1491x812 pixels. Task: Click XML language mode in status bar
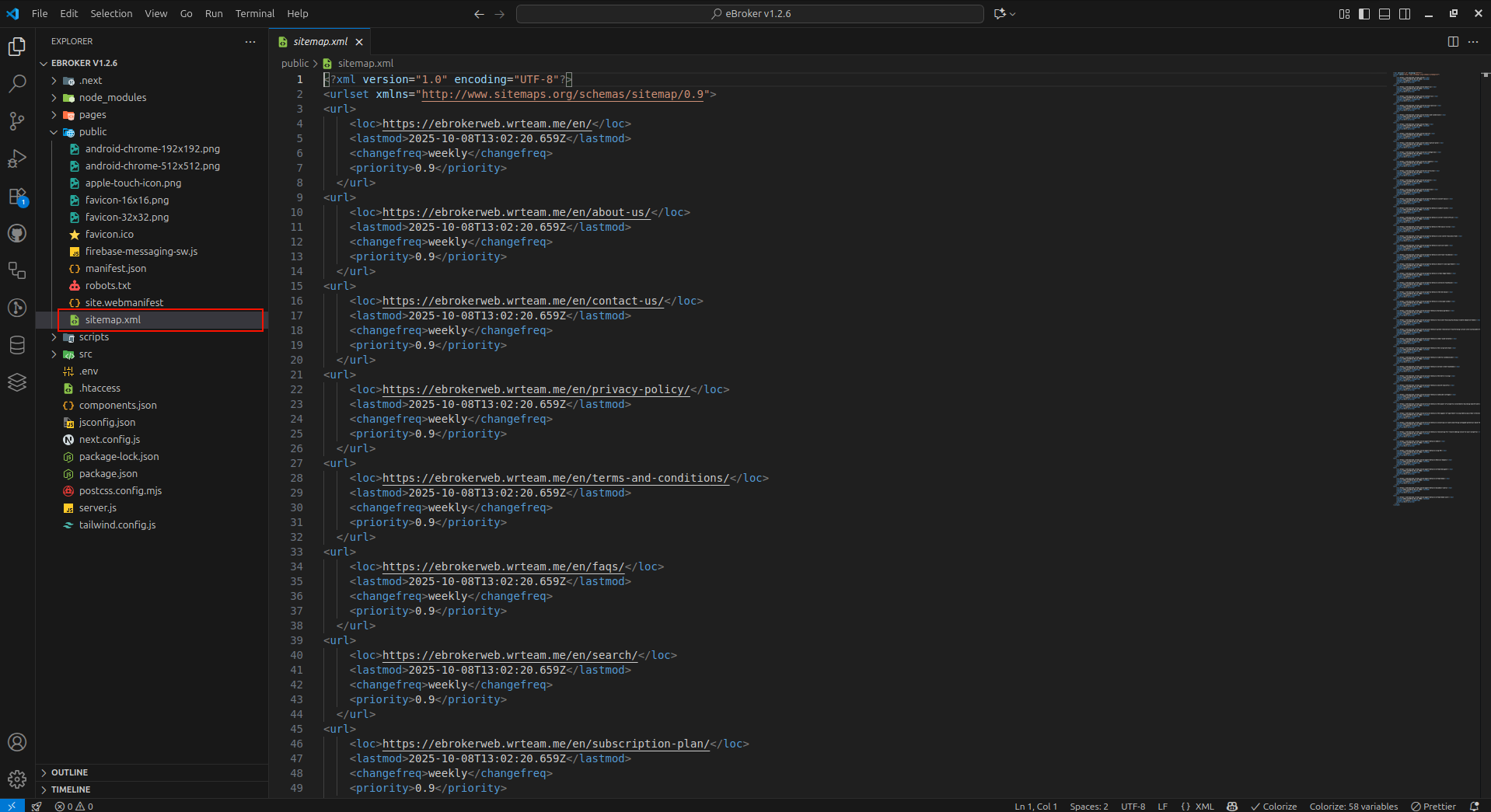coord(1198,806)
